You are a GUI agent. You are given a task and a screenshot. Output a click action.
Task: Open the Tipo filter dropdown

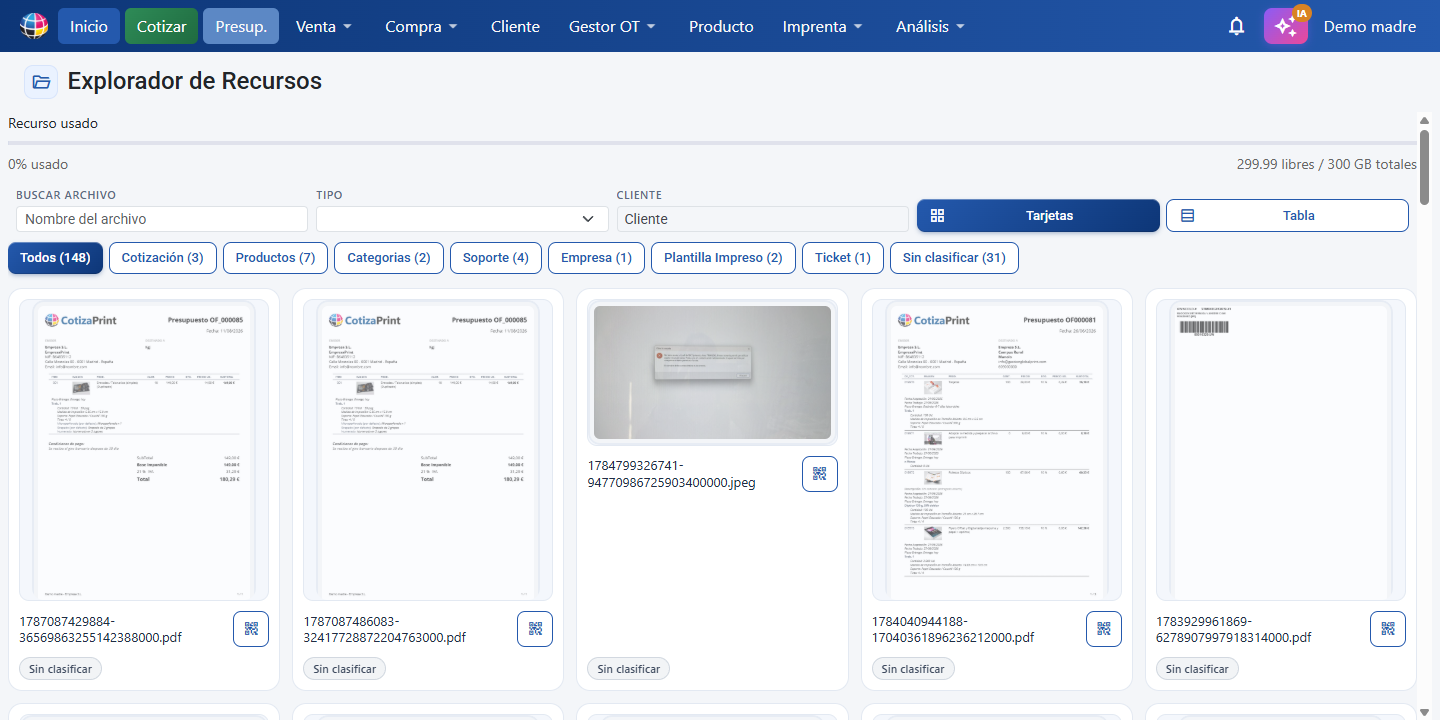click(462, 219)
